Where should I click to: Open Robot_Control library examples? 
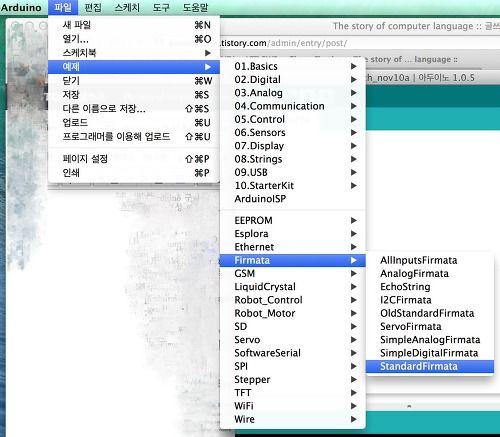click(x=293, y=300)
